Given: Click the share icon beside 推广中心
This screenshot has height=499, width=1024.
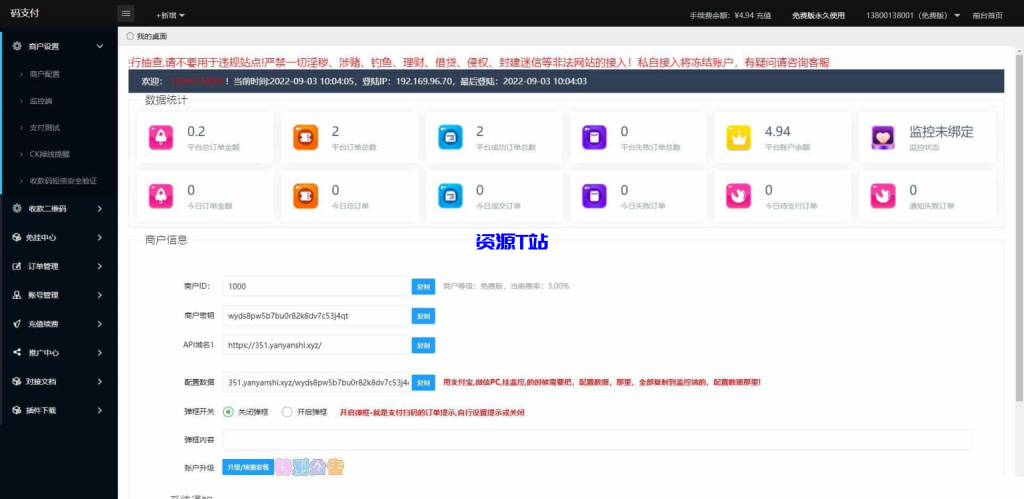Looking at the screenshot, I should click(18, 353).
